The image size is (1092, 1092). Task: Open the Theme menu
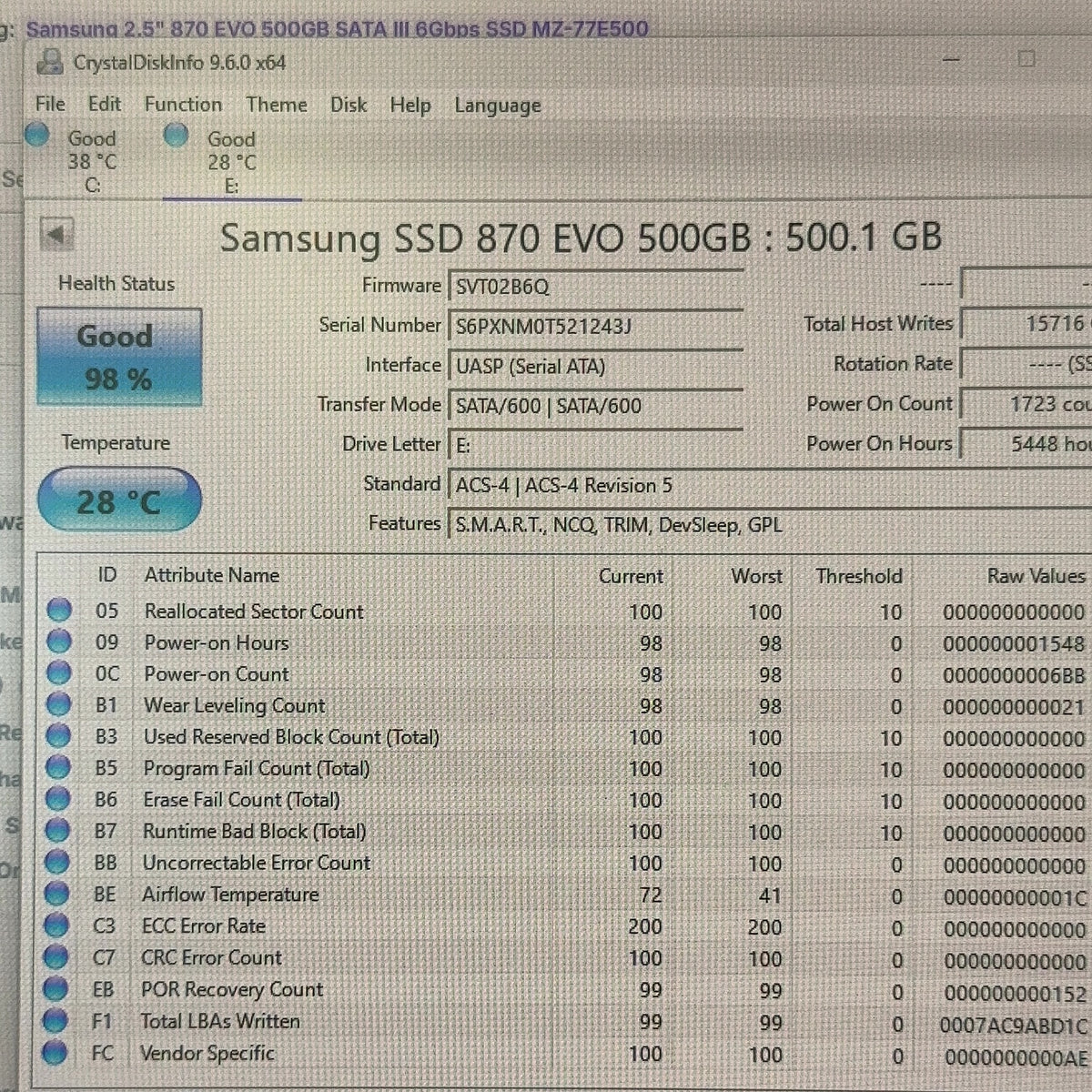[277, 105]
